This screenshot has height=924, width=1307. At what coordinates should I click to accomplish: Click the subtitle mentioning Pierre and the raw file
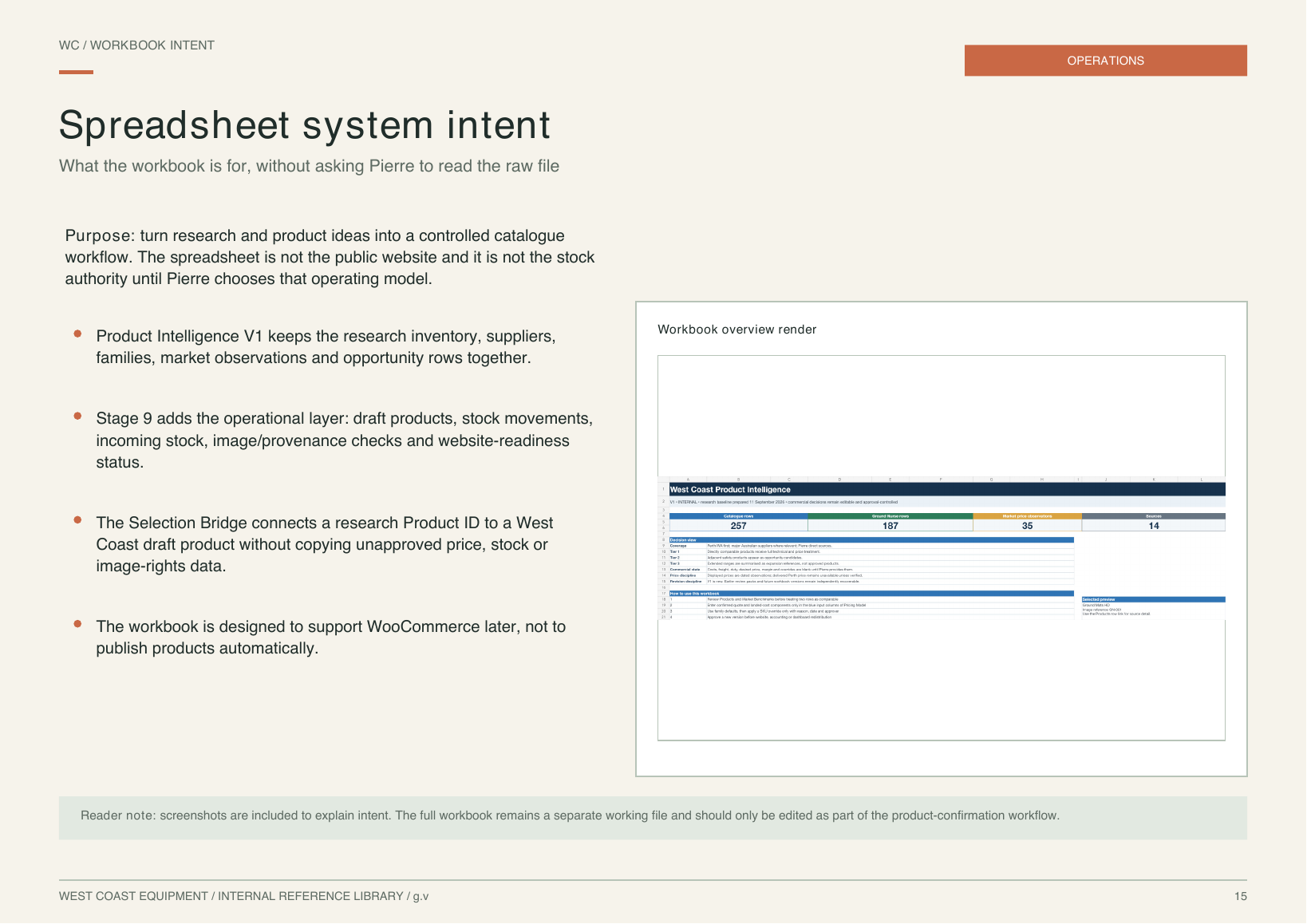[310, 166]
